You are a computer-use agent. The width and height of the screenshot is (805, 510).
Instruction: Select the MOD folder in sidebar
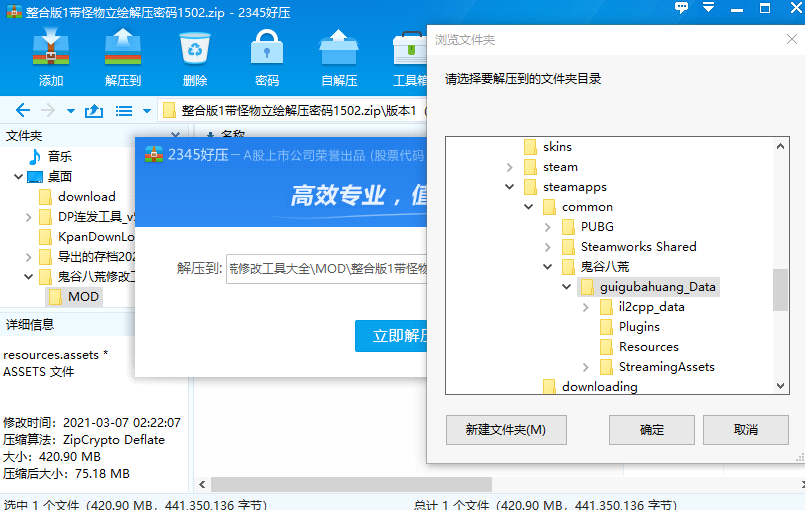pos(74,297)
